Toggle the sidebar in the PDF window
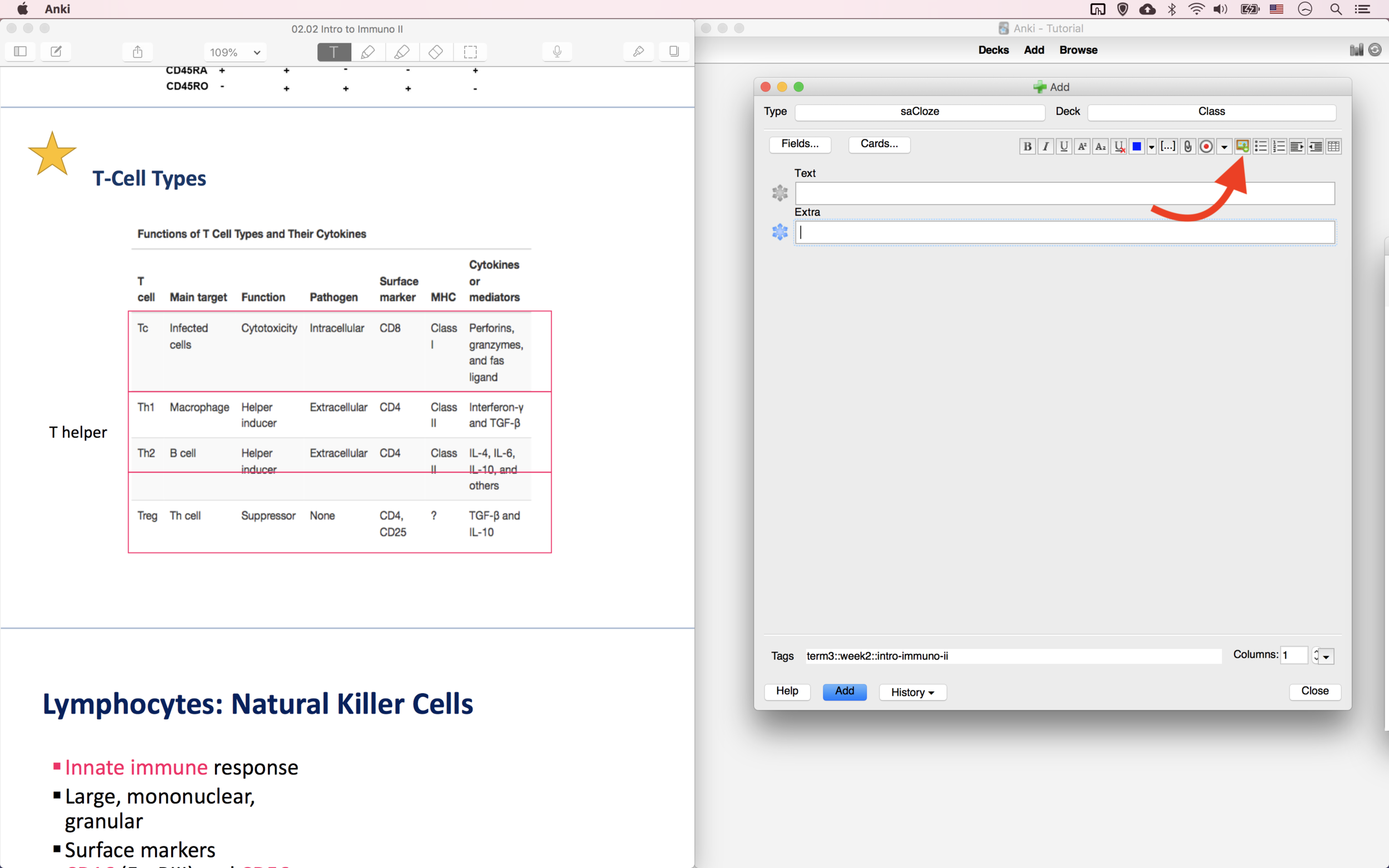This screenshot has width=1389, height=868. [x=20, y=52]
